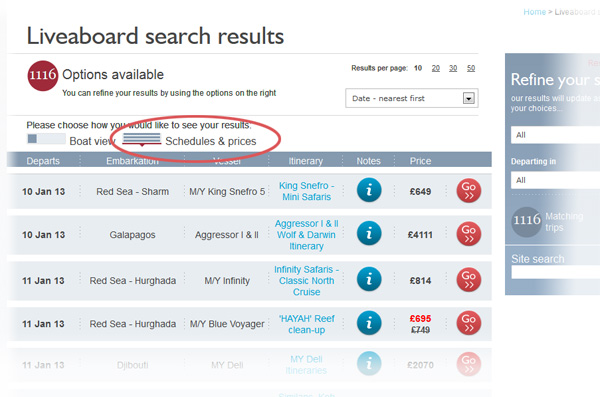Click the Schedules & prices list icon
The image size is (600, 397).
pos(142,139)
